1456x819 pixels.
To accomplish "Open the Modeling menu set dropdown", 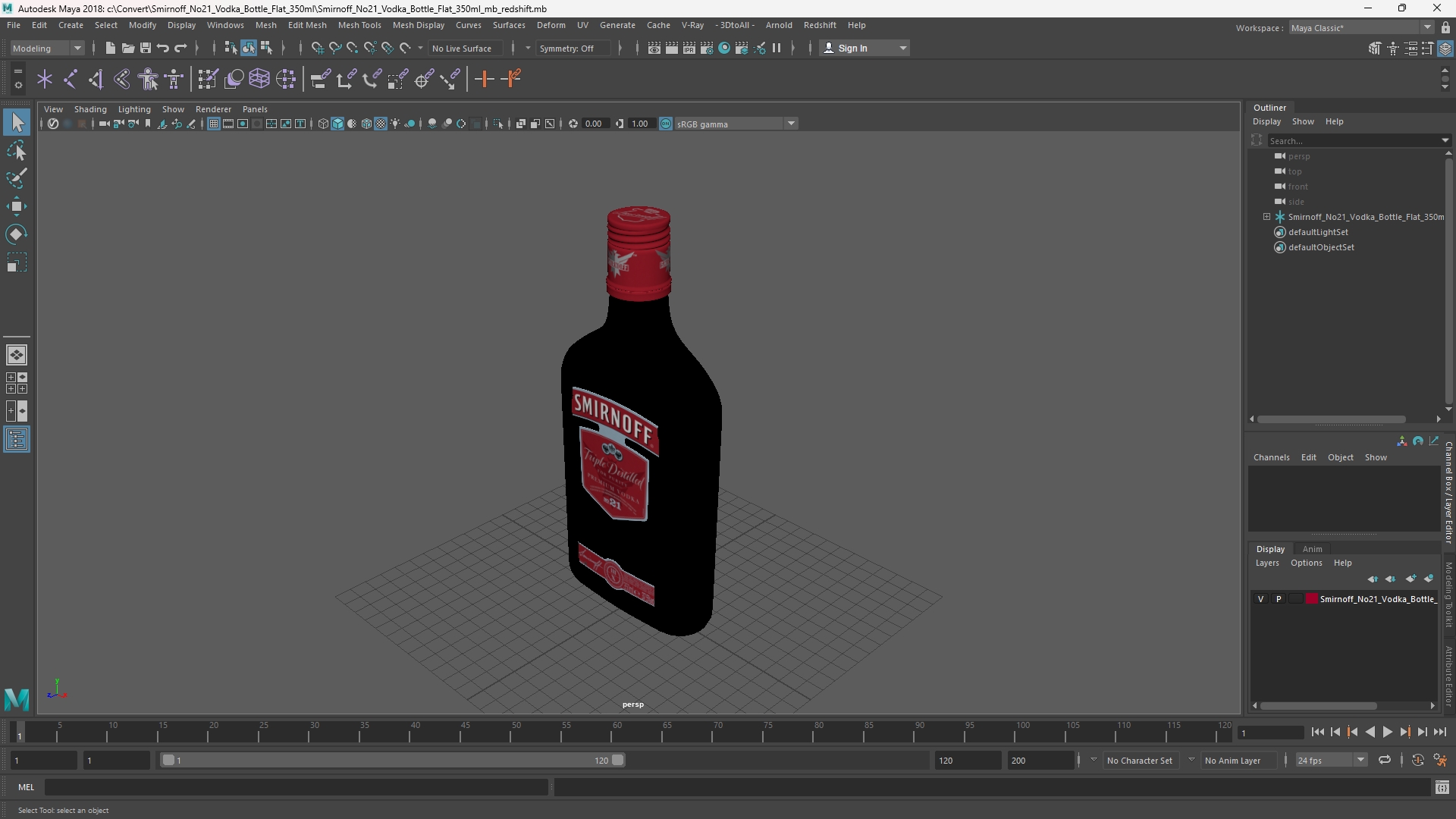I will pos(47,48).
